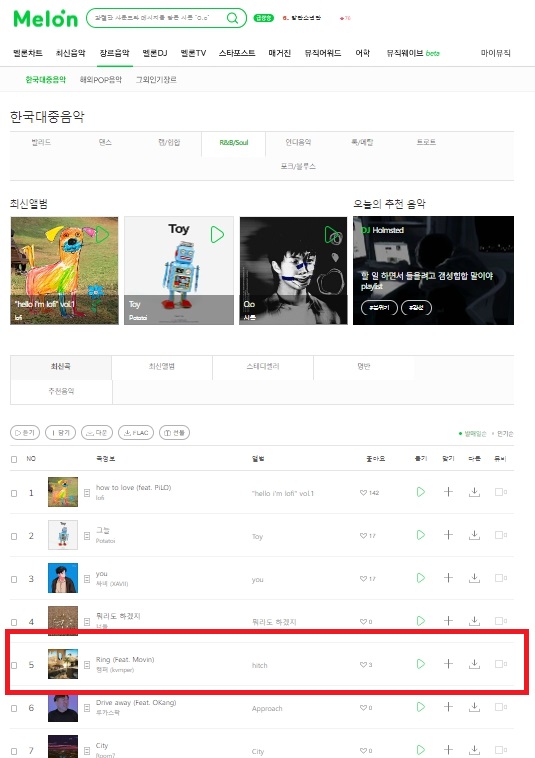Toggle the select-all checkbox beside NO
The image size is (535, 758).
pos(14,459)
